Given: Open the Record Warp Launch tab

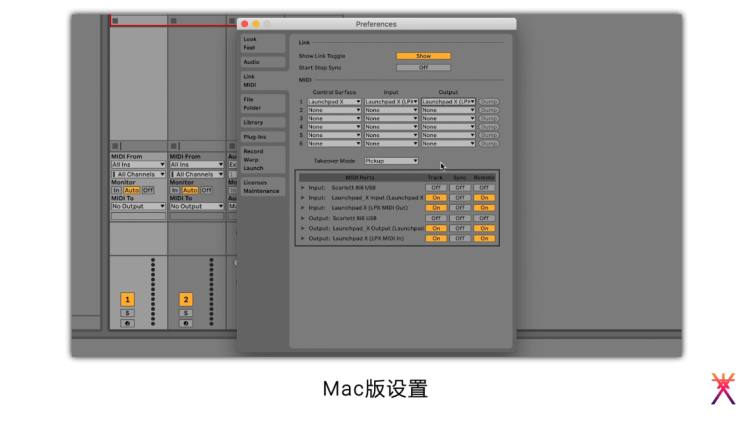Looking at the screenshot, I should tap(263, 160).
